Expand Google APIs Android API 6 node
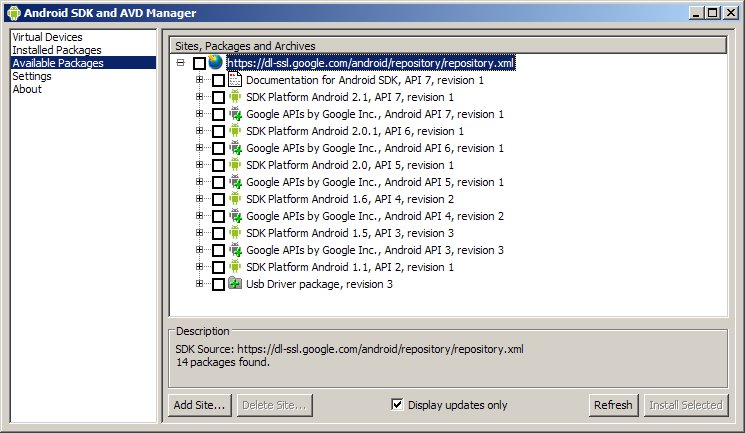This screenshot has height=433, width=745. pos(199,147)
